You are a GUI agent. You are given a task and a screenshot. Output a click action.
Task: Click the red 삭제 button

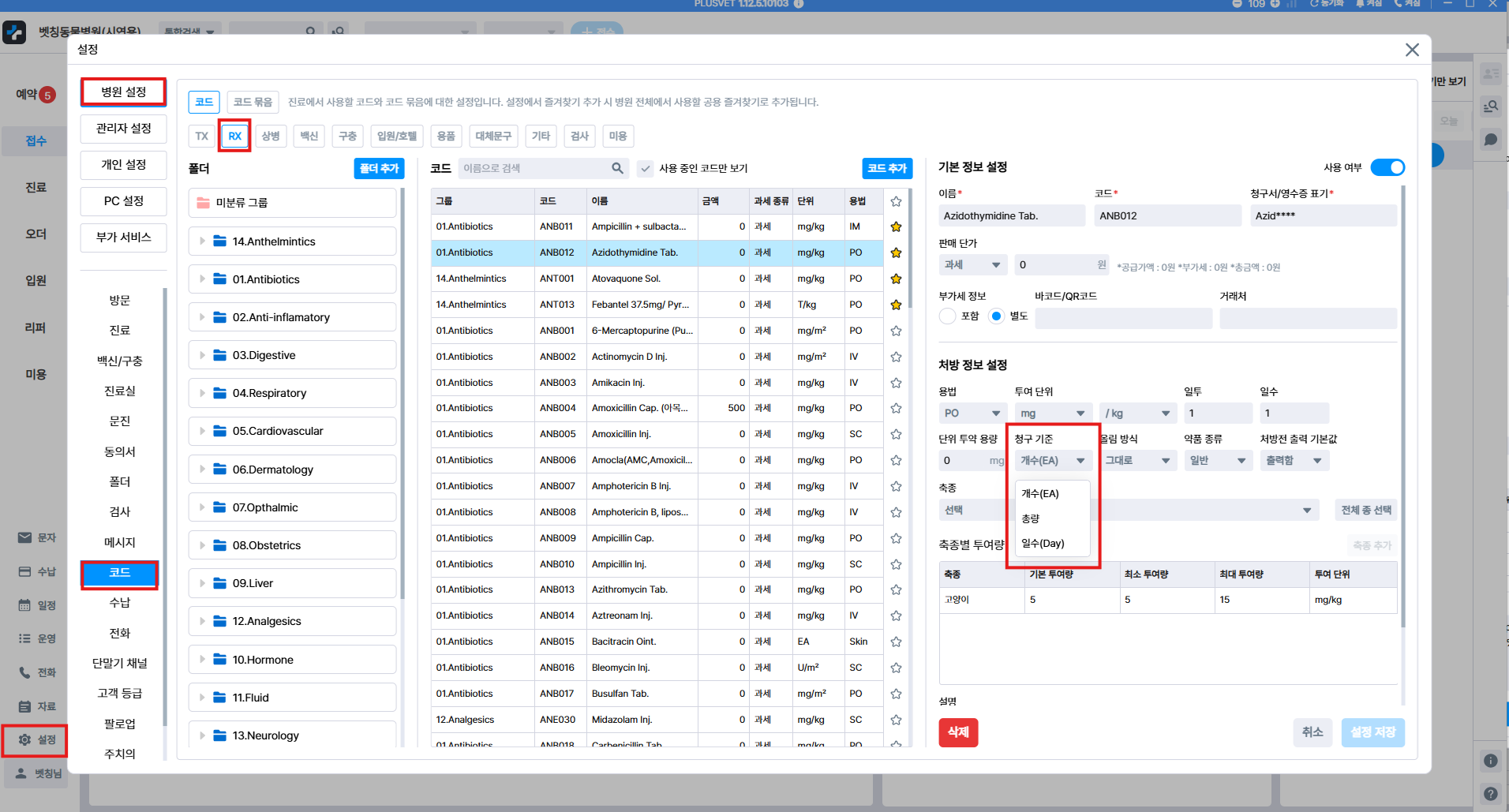click(958, 732)
